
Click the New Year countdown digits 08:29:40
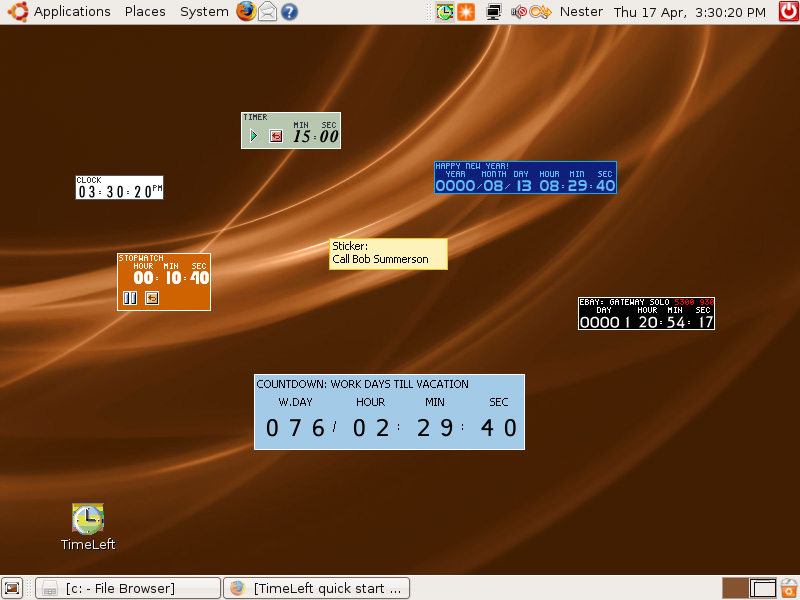pos(577,186)
